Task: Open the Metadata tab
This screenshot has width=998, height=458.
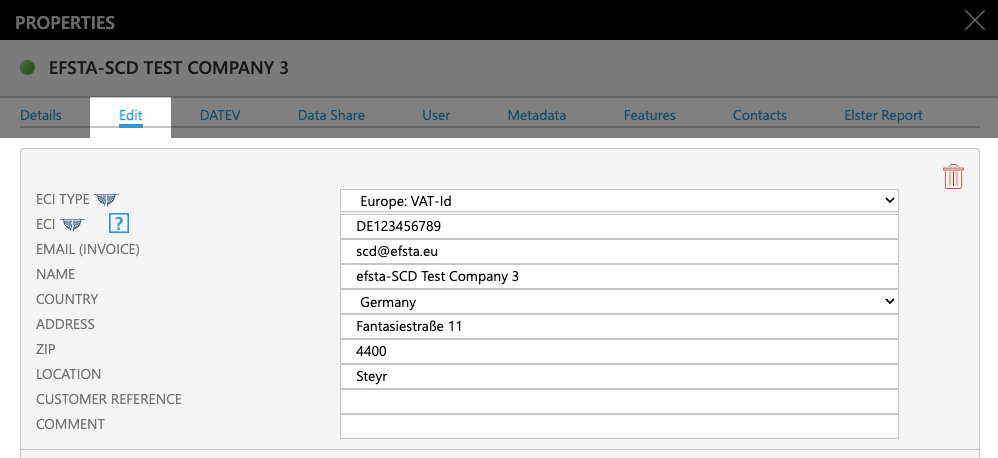Action: (x=537, y=115)
